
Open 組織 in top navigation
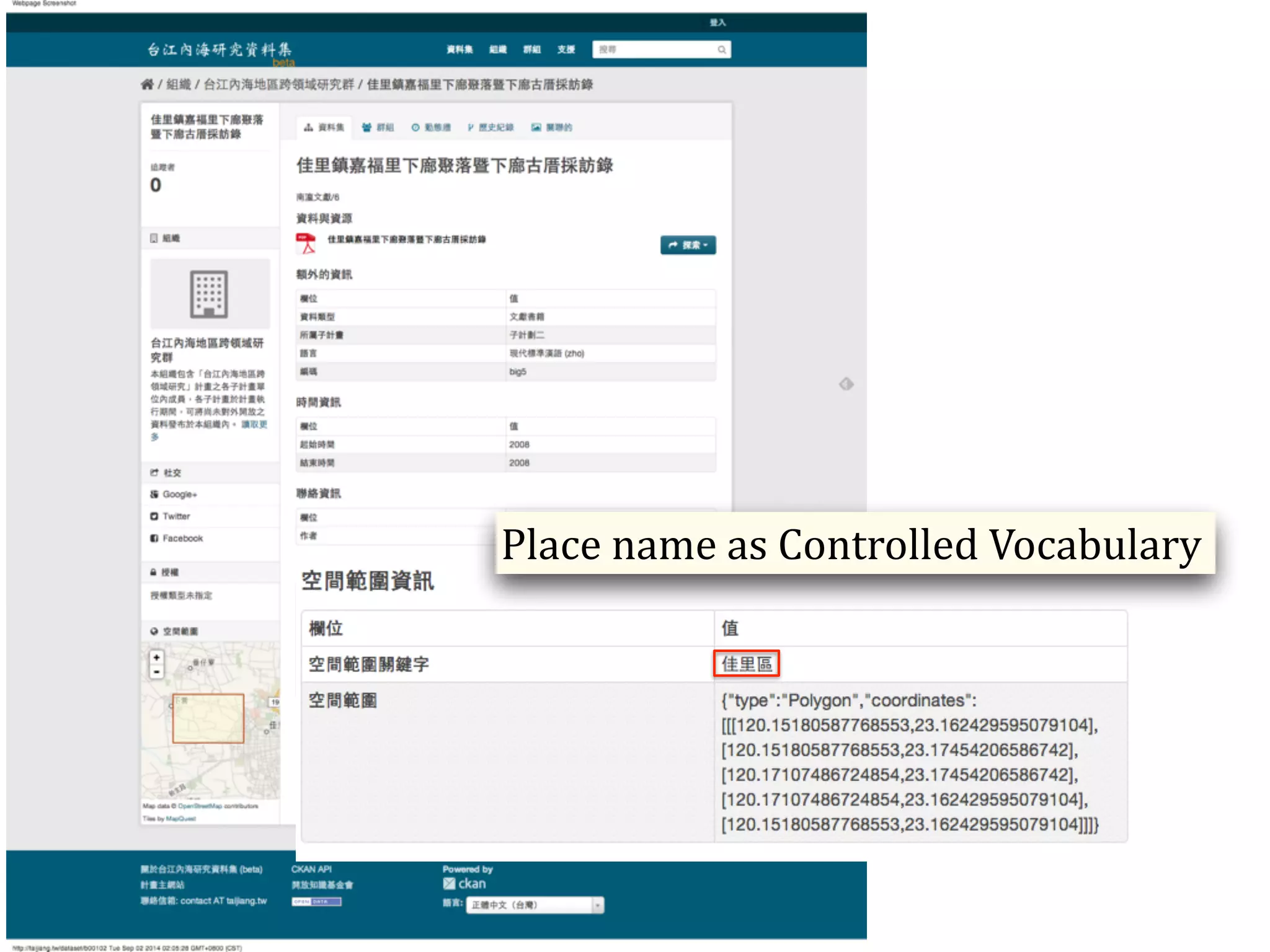pyautogui.click(x=498, y=50)
